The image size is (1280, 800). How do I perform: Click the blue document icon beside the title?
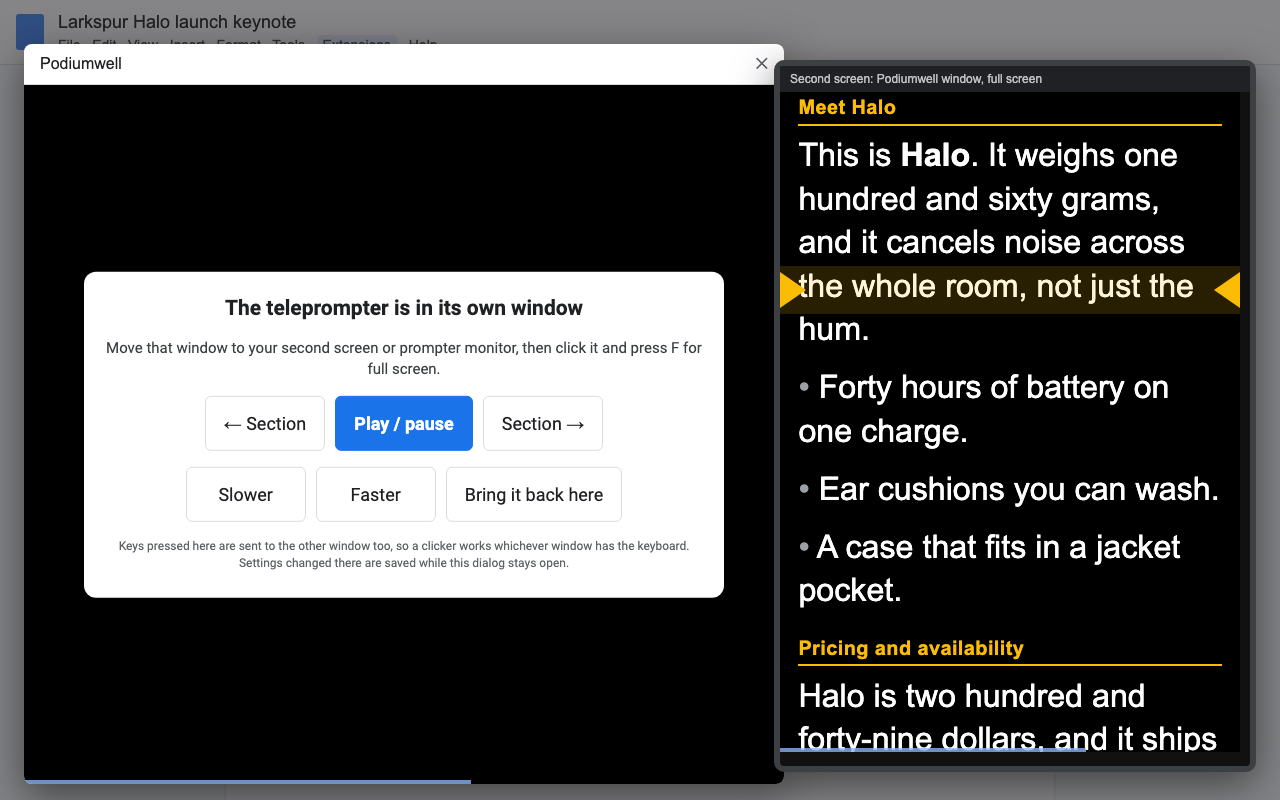click(30, 32)
